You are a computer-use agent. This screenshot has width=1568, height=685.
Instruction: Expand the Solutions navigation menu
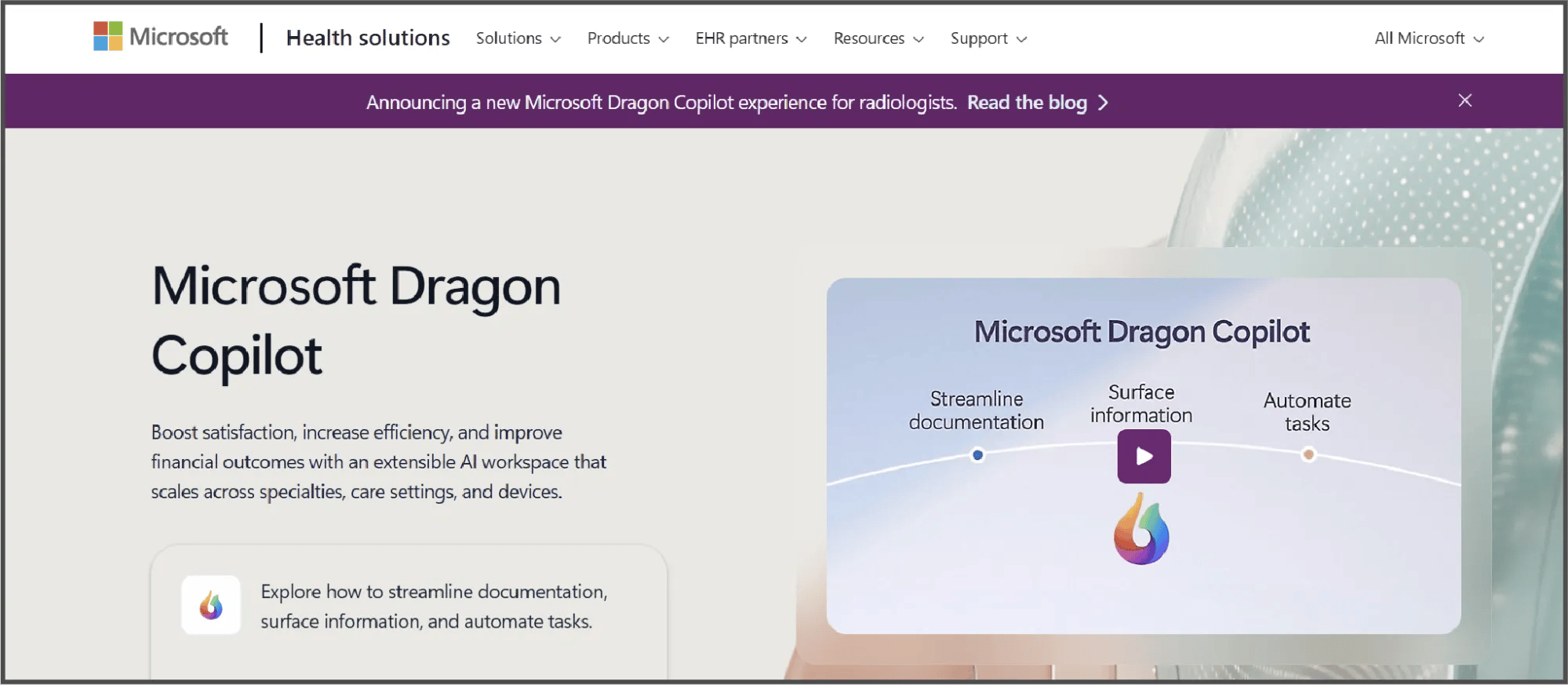pyautogui.click(x=518, y=38)
